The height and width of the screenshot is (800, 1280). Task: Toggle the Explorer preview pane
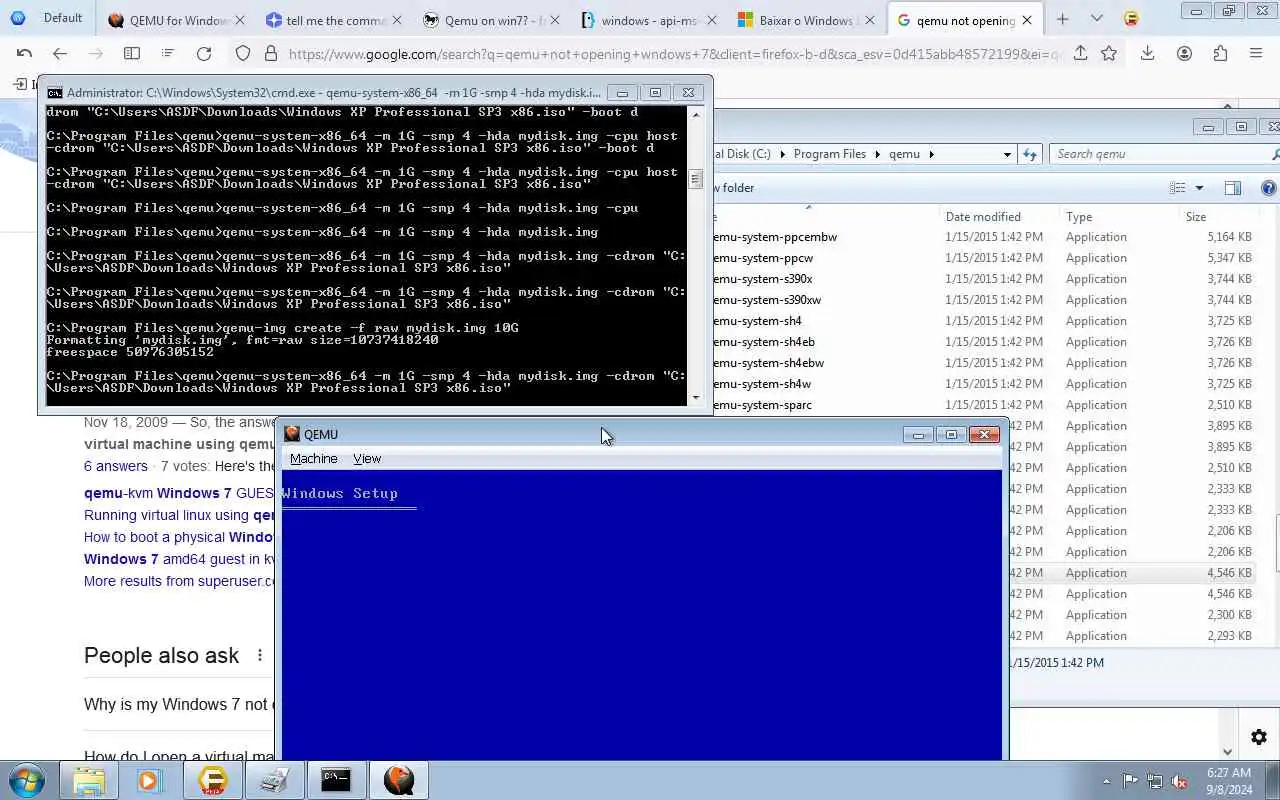(x=1232, y=188)
